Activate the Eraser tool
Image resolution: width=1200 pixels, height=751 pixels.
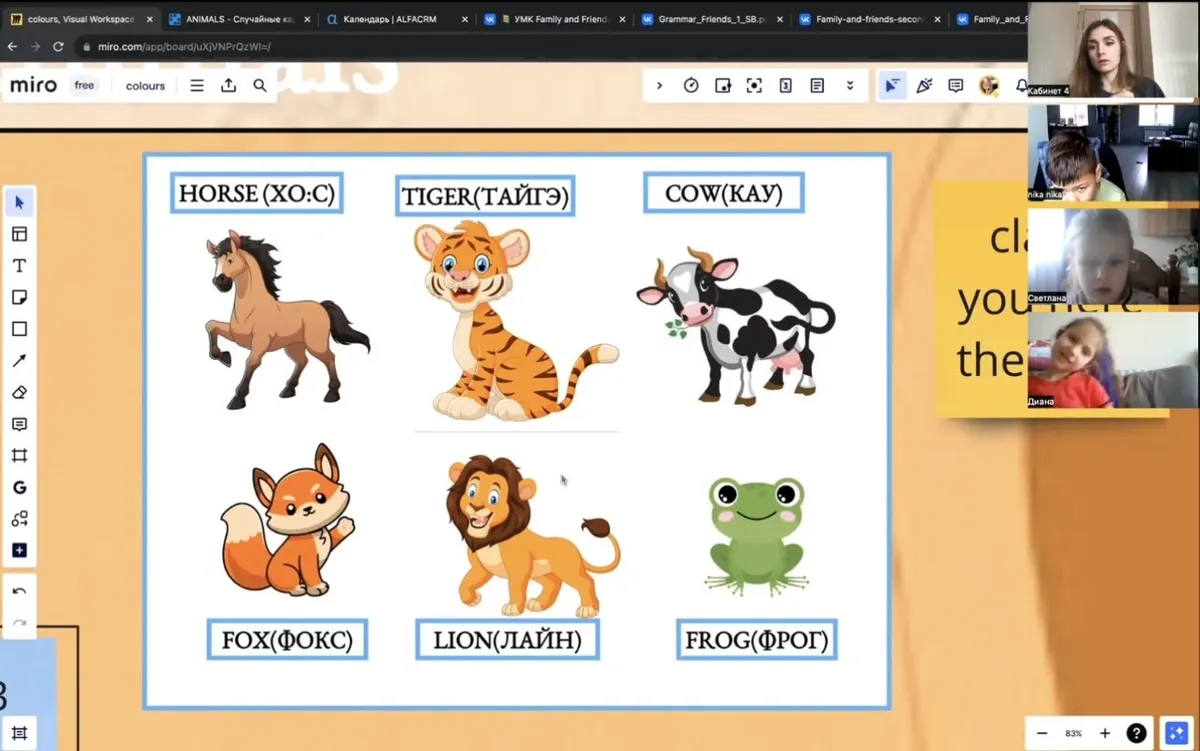pos(19,393)
